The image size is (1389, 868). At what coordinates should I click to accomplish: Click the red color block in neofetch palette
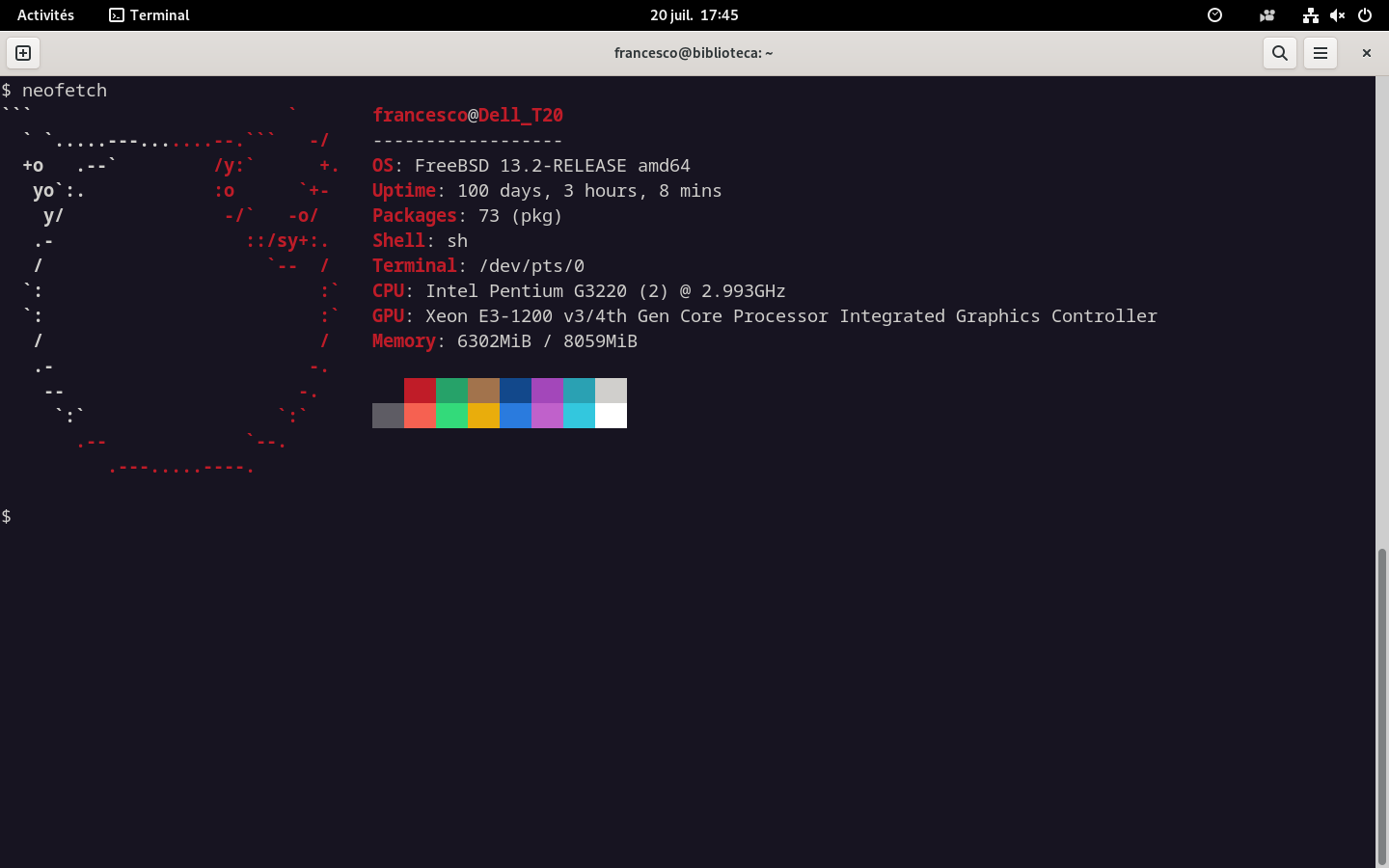pyautogui.click(x=420, y=391)
